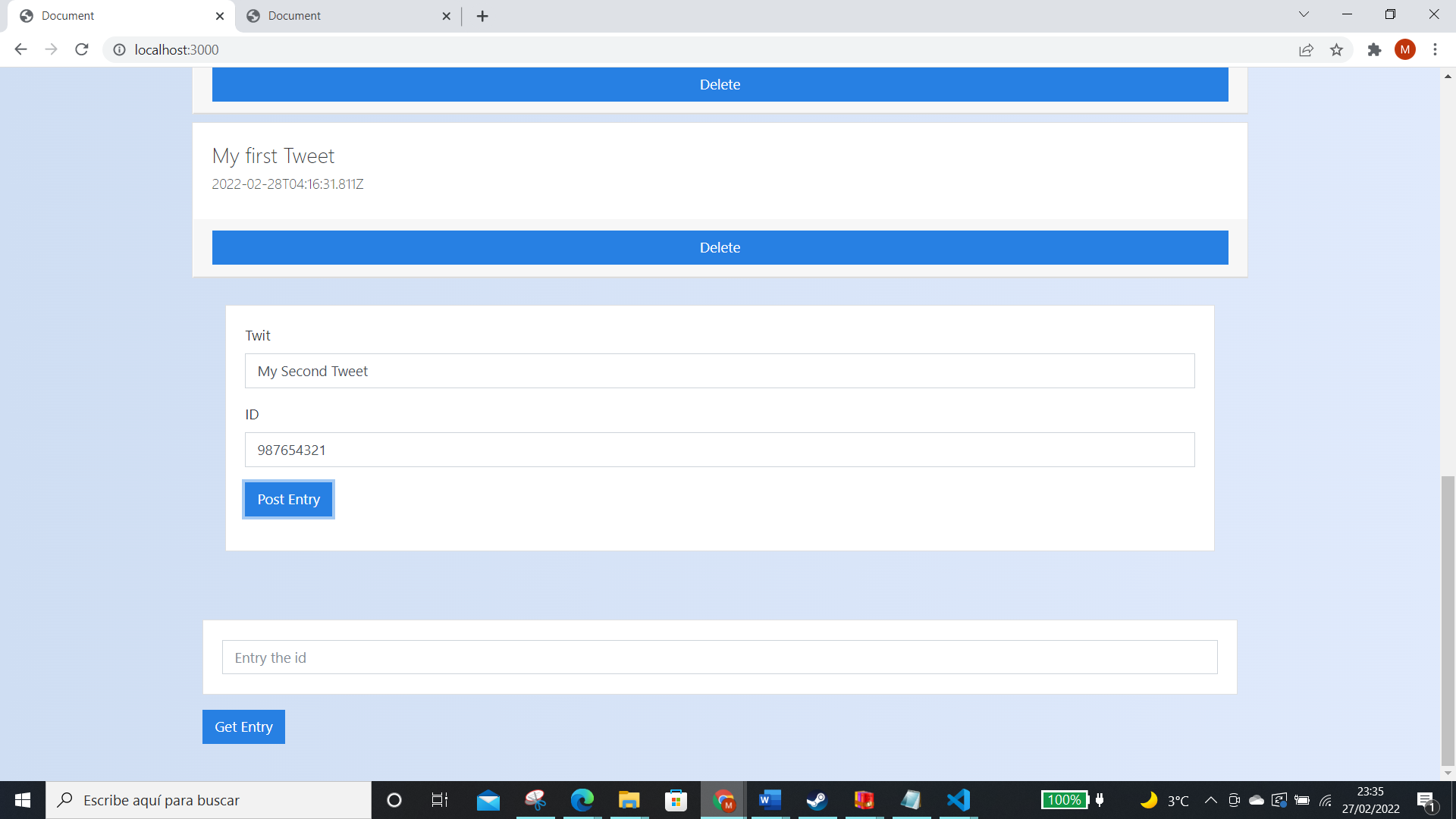Viewport: 1456px width, 819px height.
Task: Open a new browser tab
Action: pyautogui.click(x=482, y=15)
